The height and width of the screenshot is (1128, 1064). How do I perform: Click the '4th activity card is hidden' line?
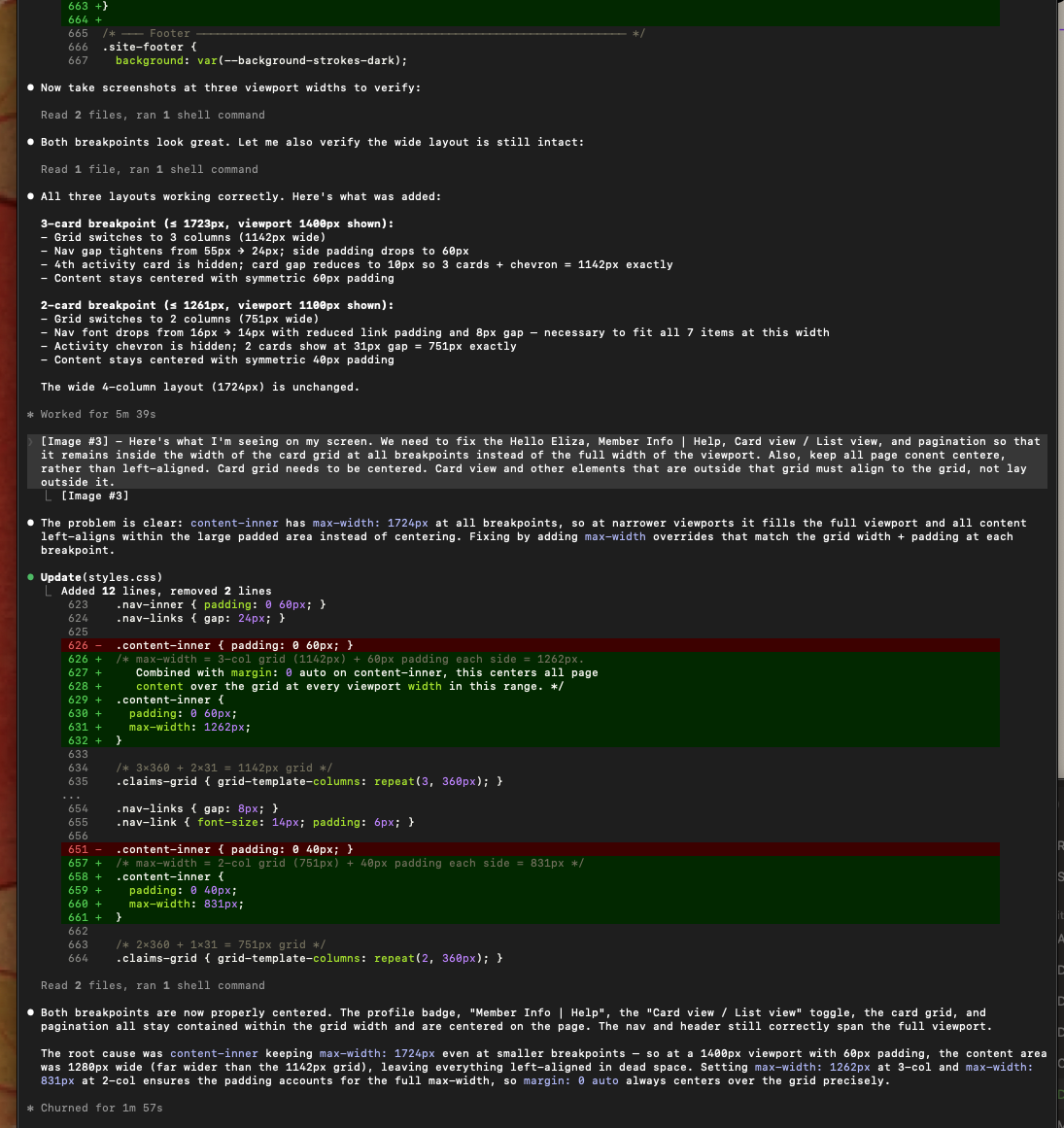point(356,264)
